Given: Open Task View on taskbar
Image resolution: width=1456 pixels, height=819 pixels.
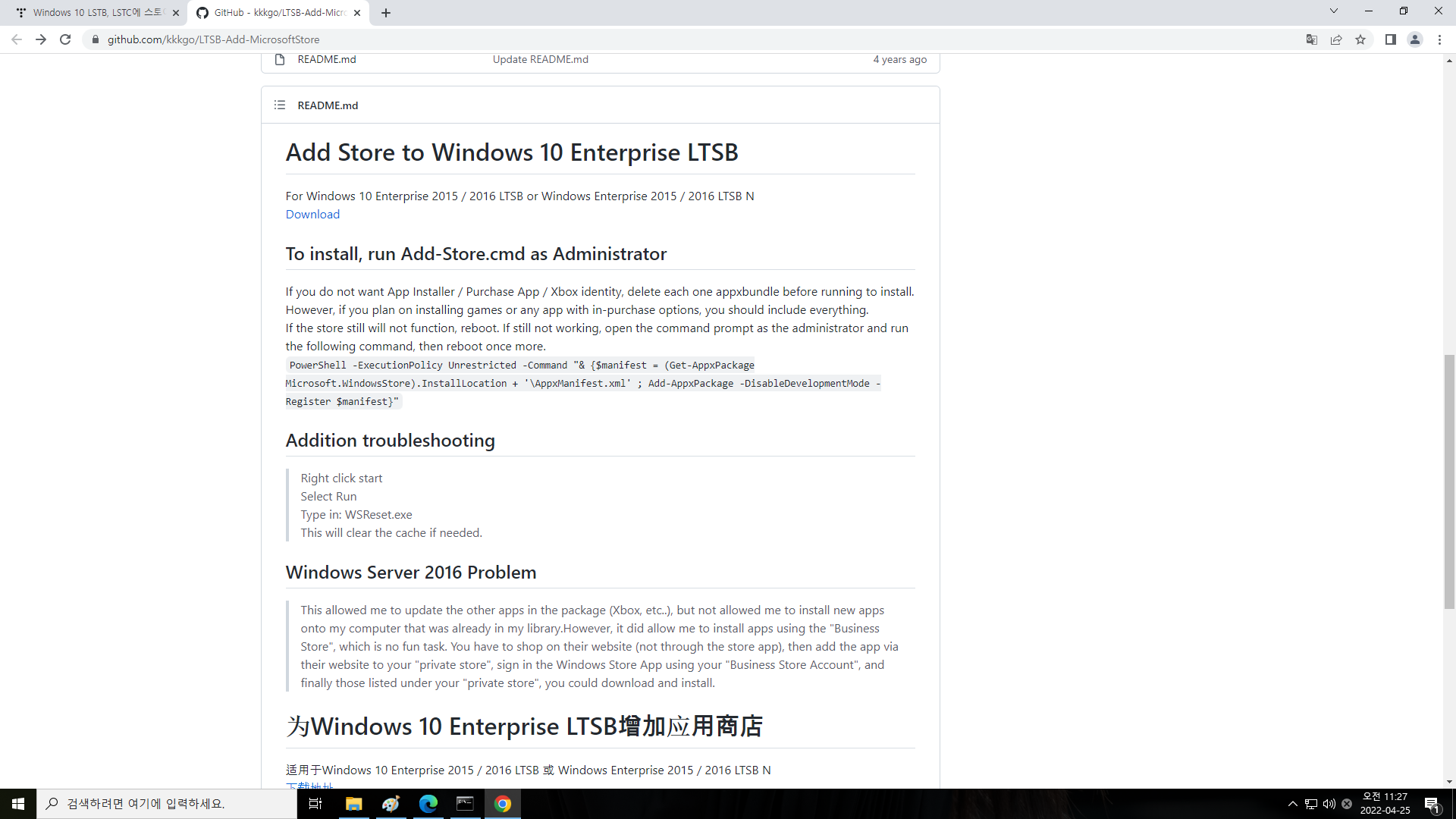Looking at the screenshot, I should click(315, 804).
